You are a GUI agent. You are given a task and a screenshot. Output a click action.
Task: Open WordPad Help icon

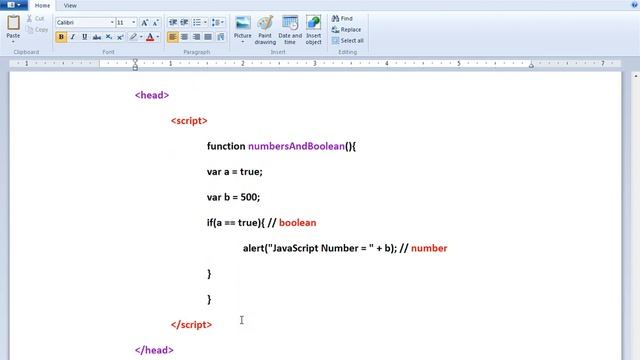click(635, 4)
